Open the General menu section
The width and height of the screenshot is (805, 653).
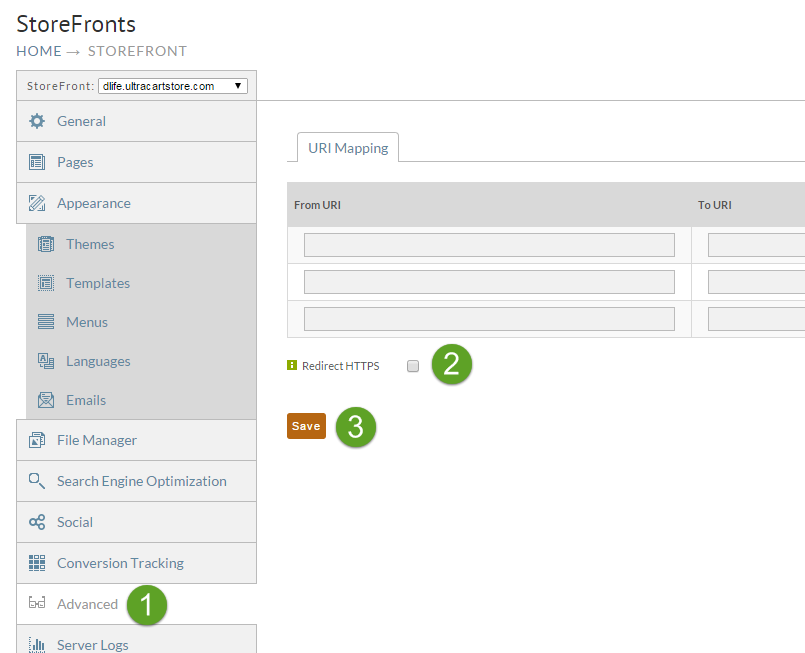coord(137,121)
